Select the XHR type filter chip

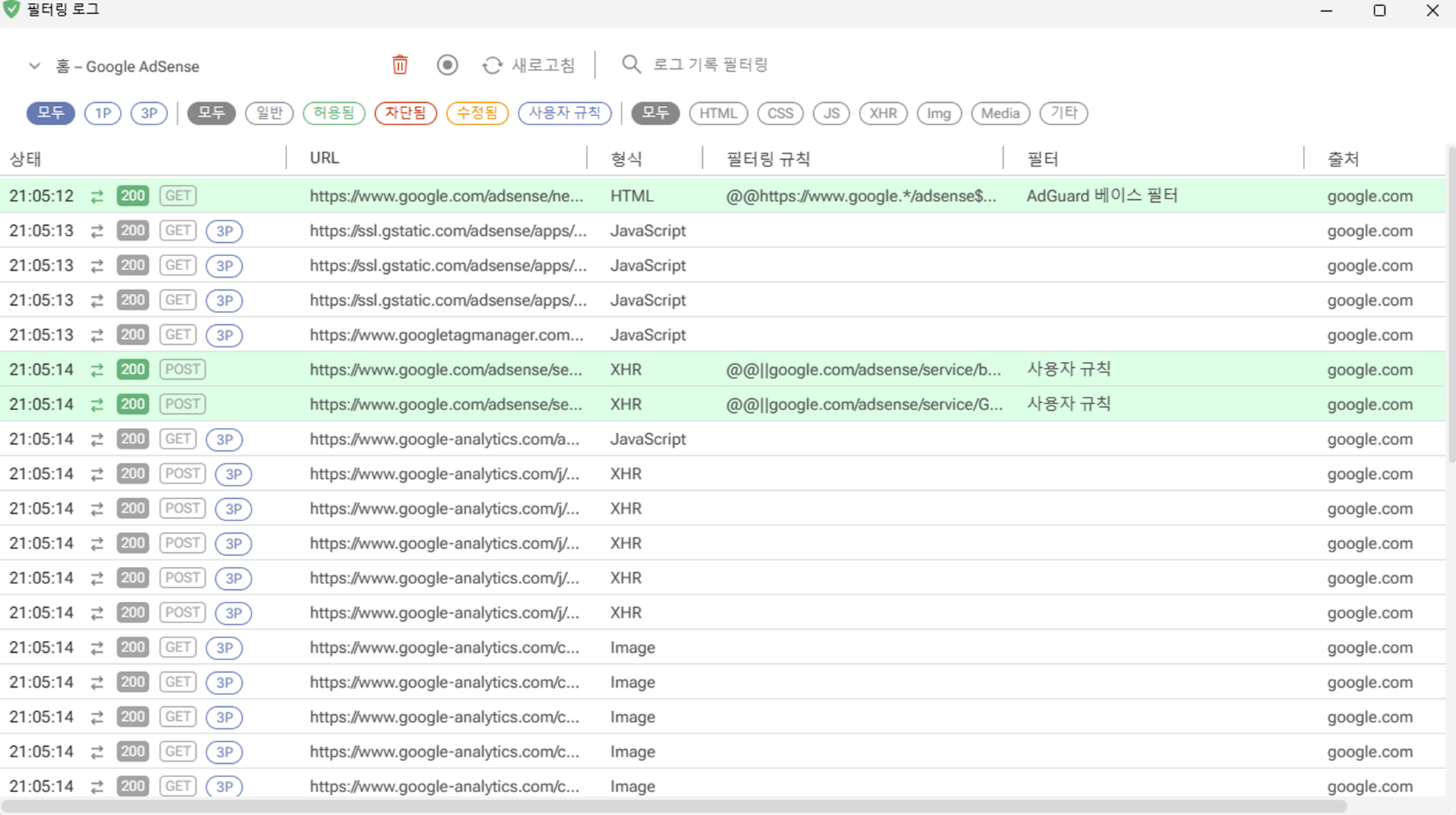[x=883, y=113]
